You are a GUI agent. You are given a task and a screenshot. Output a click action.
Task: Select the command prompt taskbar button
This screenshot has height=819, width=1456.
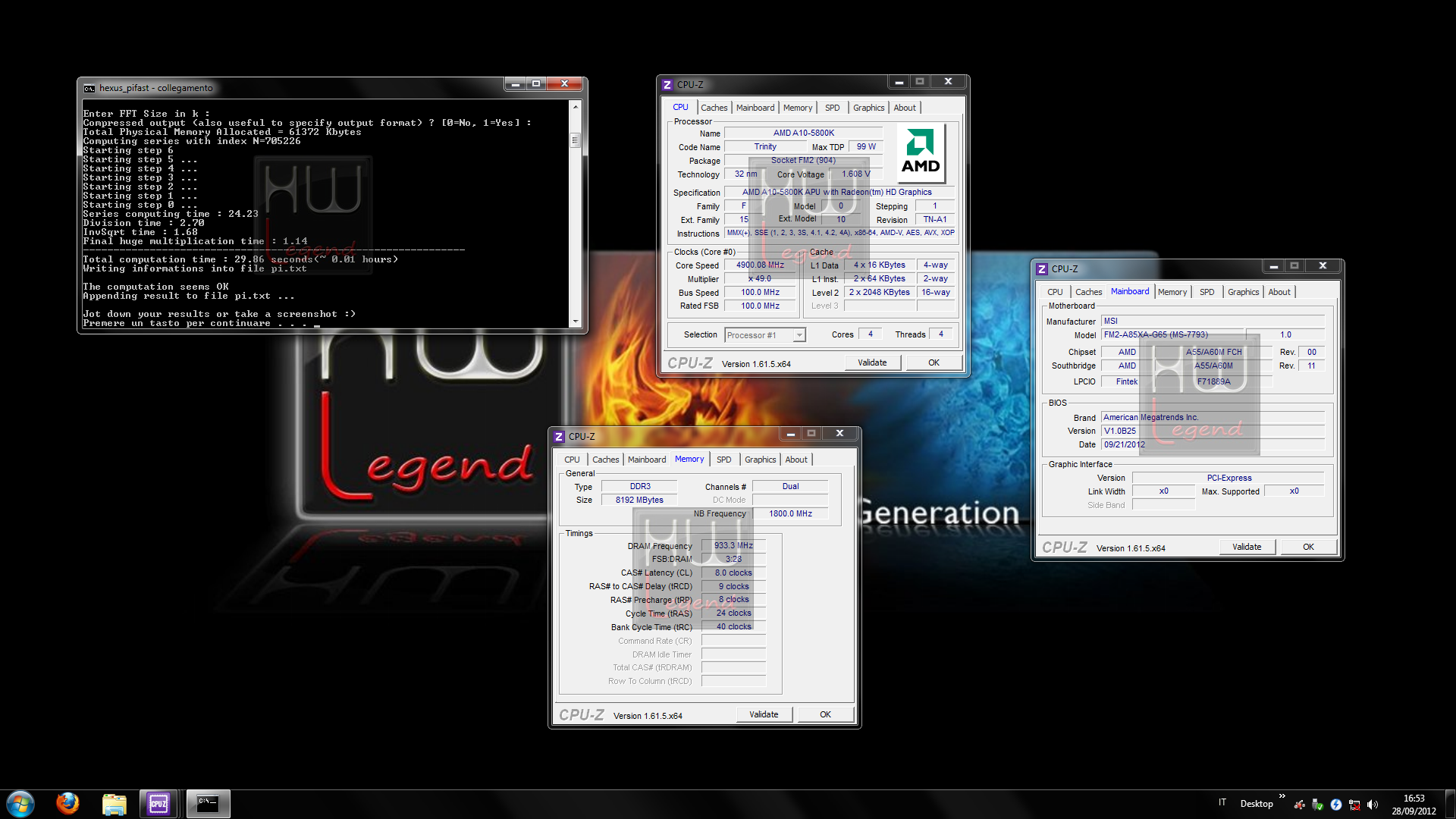(208, 804)
